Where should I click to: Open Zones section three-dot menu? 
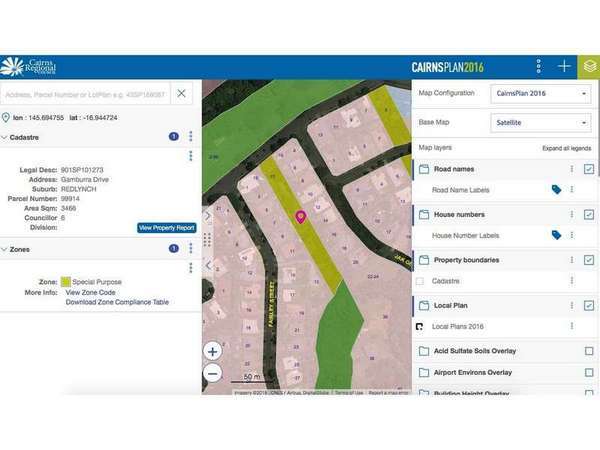point(190,248)
